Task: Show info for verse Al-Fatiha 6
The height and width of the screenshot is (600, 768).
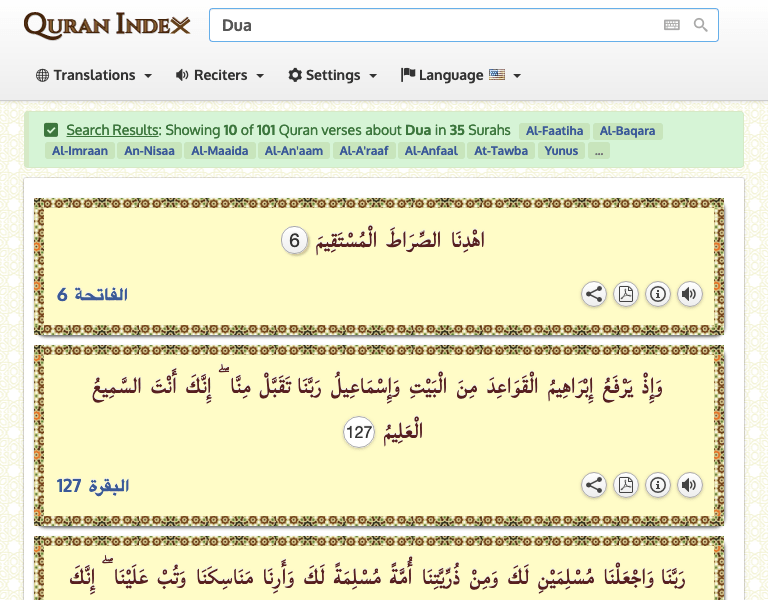Action: pyautogui.click(x=658, y=294)
